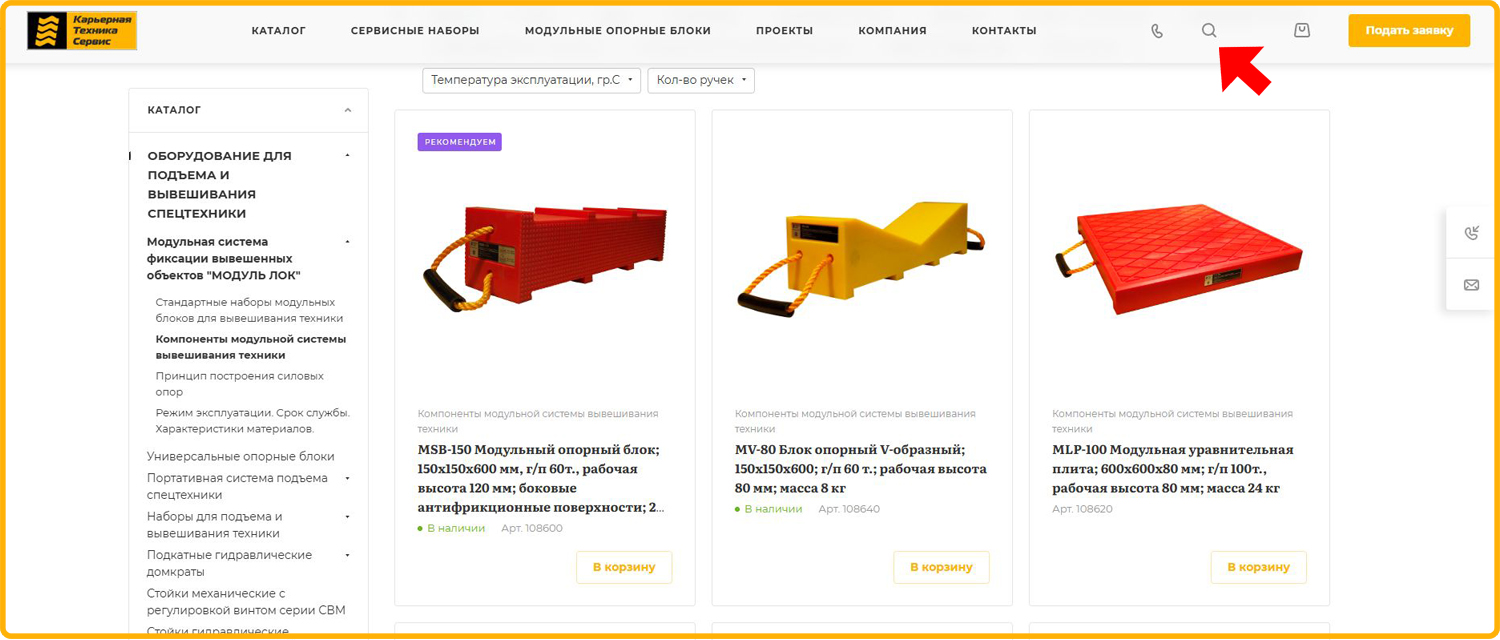Click the purple Рекомендуем badge
The width and height of the screenshot is (1500, 640).
pos(460,142)
